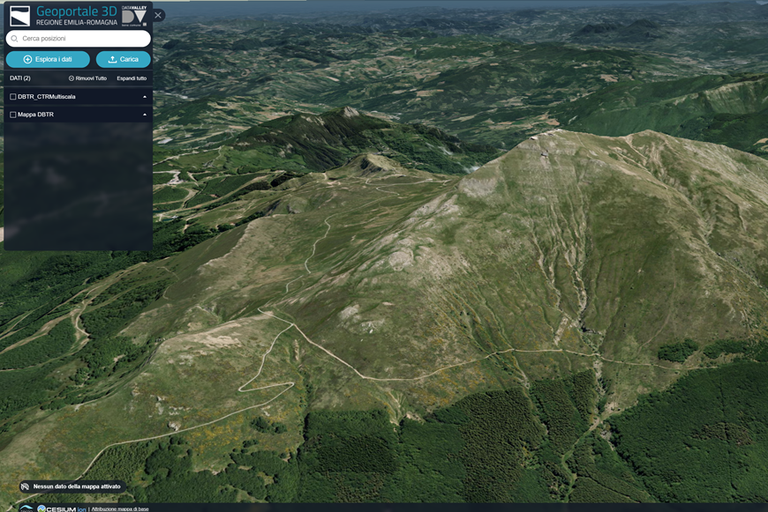Viewport: 768px width, 512px height.
Task: Click the Nessun dato della mappa attivato message
Action: [x=77, y=487]
